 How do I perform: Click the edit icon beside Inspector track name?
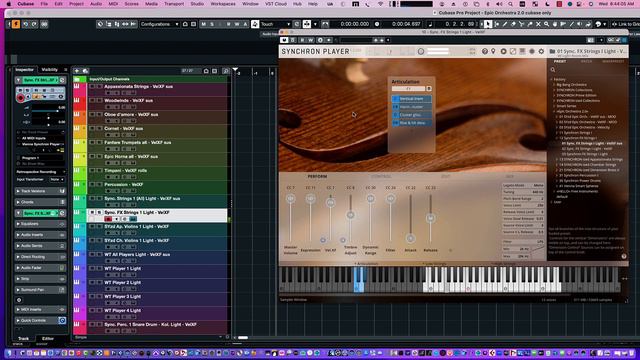tap(62, 80)
